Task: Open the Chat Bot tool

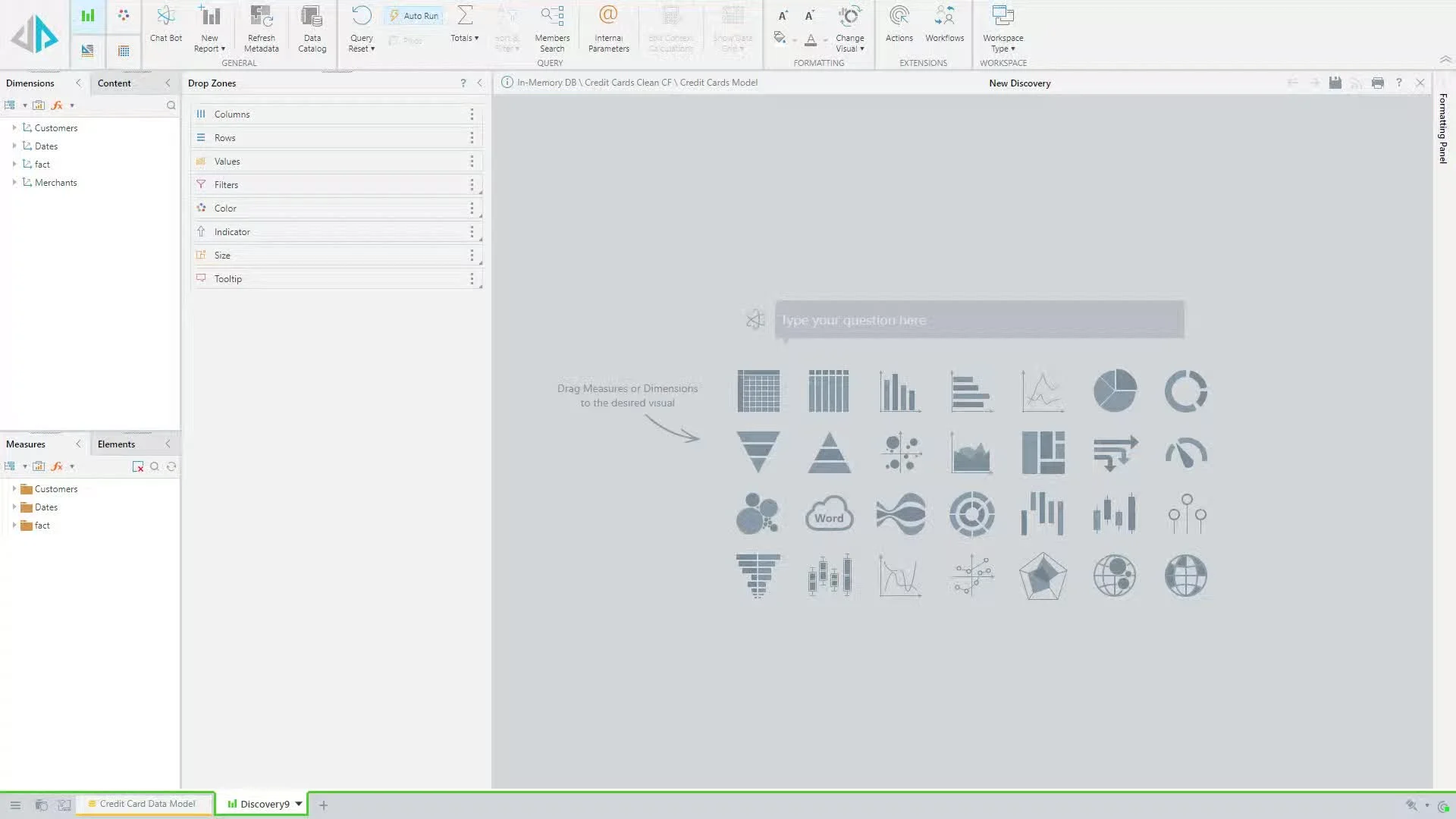Action: [x=165, y=24]
